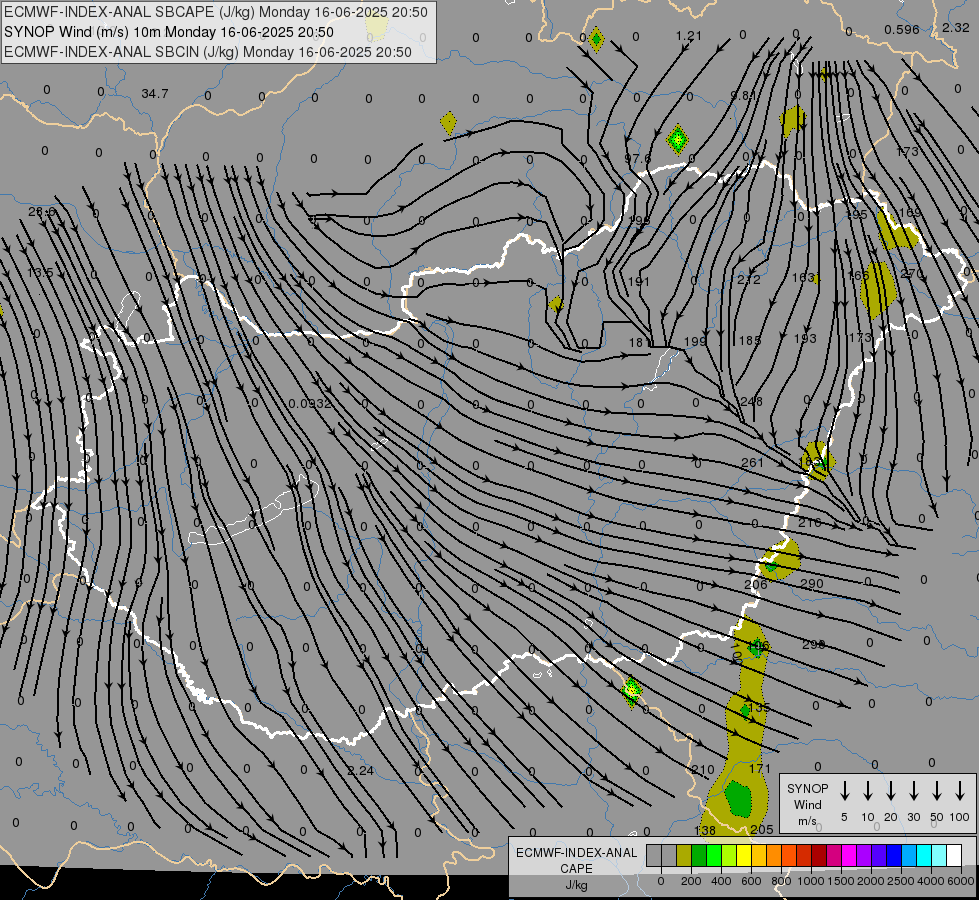Click the SBCIN title line in header
The height and width of the screenshot is (900, 979).
[x=208, y=52]
